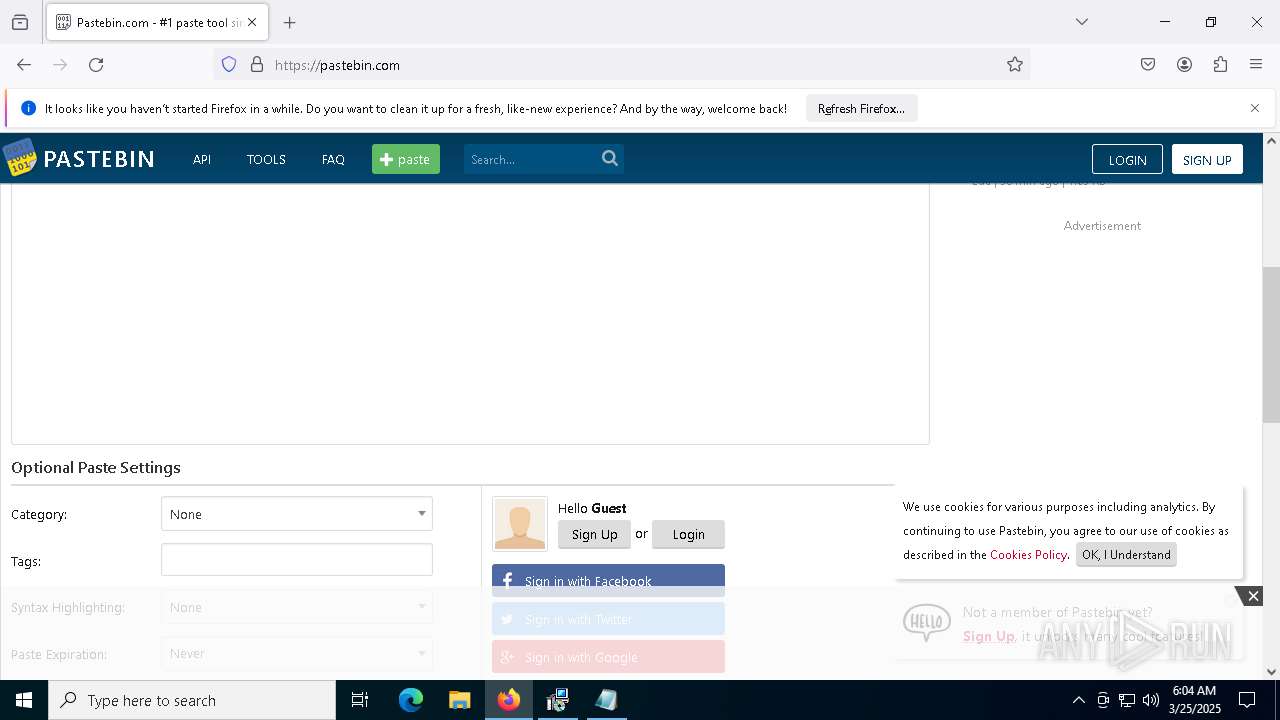1280x720 pixels.
Task: Open File Explorer from the taskbar
Action: (x=459, y=700)
